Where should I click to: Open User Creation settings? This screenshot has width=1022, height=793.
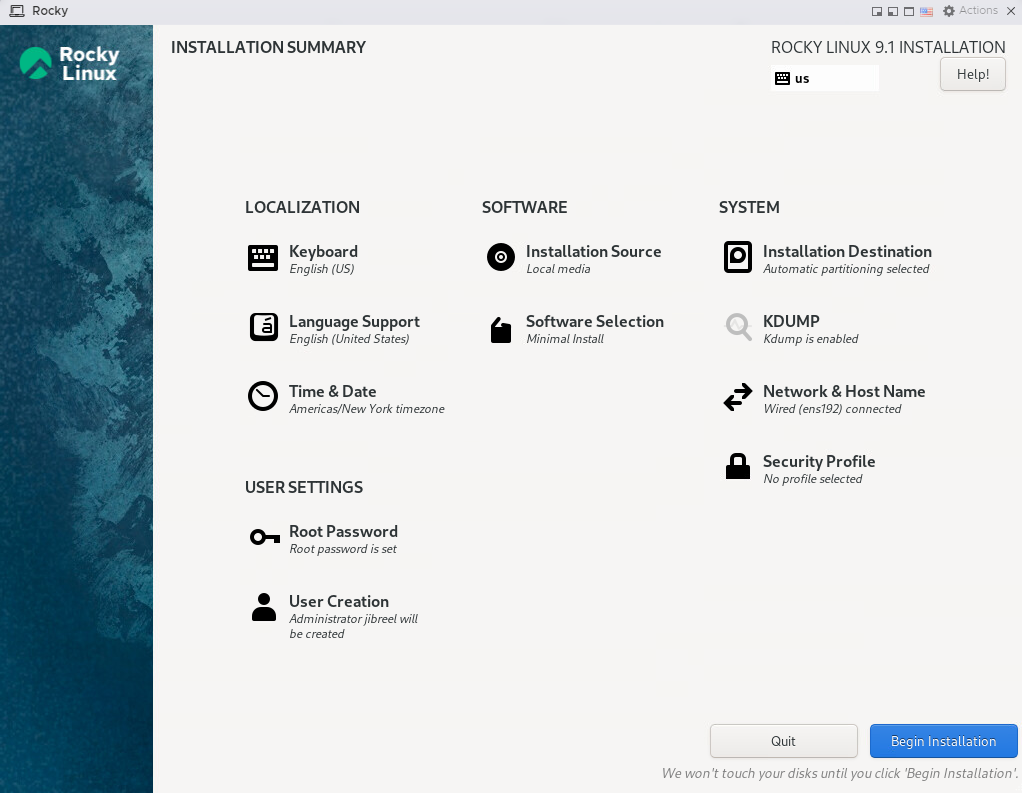click(338, 601)
